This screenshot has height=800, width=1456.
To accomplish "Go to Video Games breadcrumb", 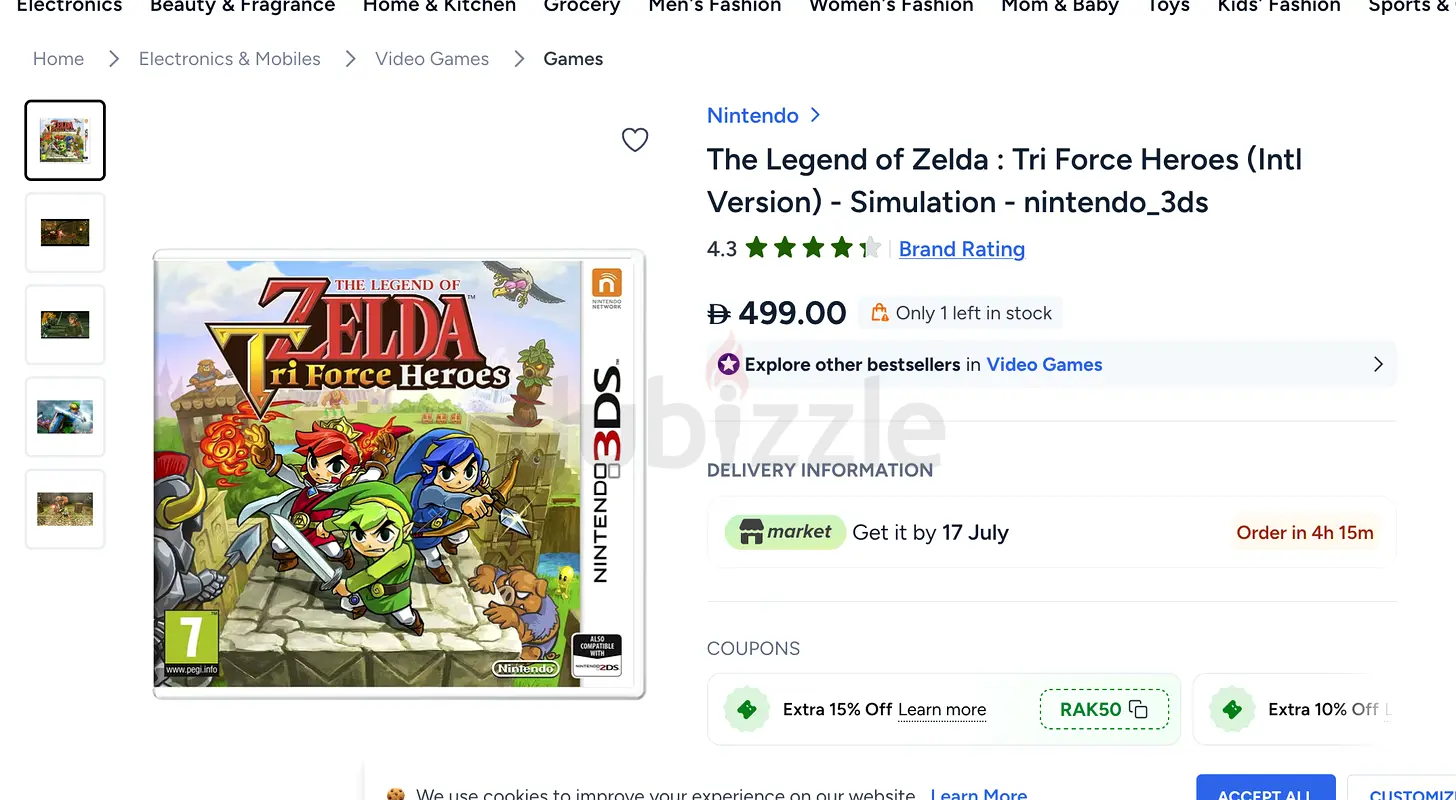I will [432, 59].
